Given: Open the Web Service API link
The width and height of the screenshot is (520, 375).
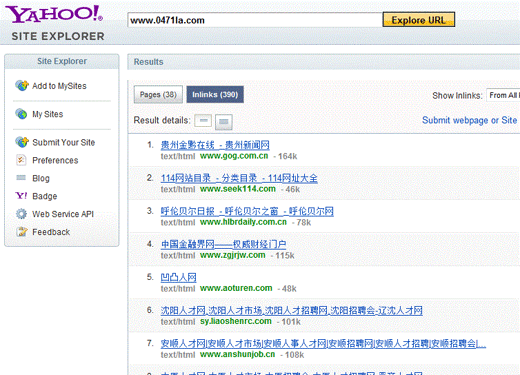Looking at the screenshot, I should click(63, 214).
